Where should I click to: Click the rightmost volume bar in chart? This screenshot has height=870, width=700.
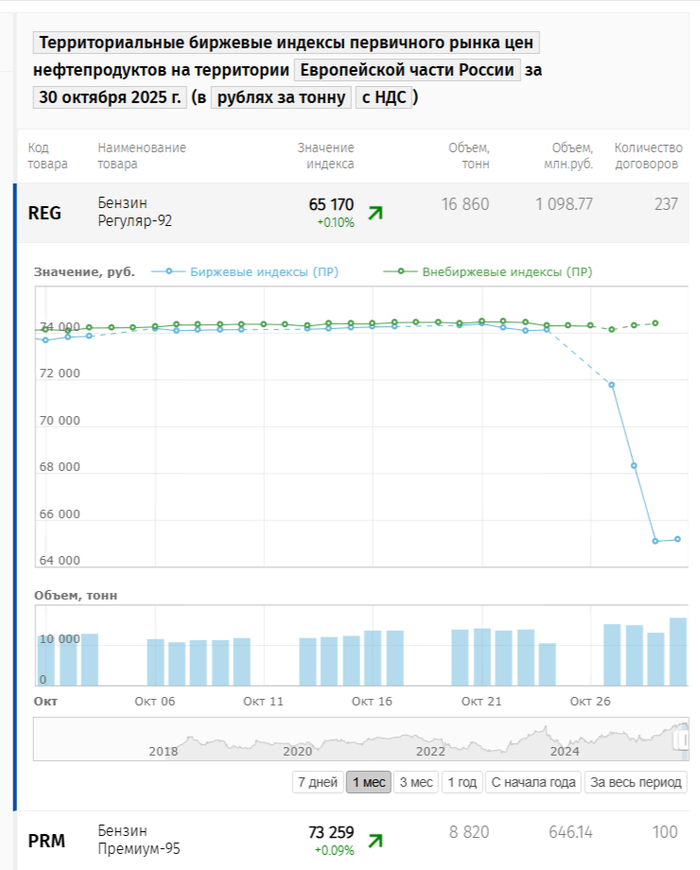tap(677, 651)
